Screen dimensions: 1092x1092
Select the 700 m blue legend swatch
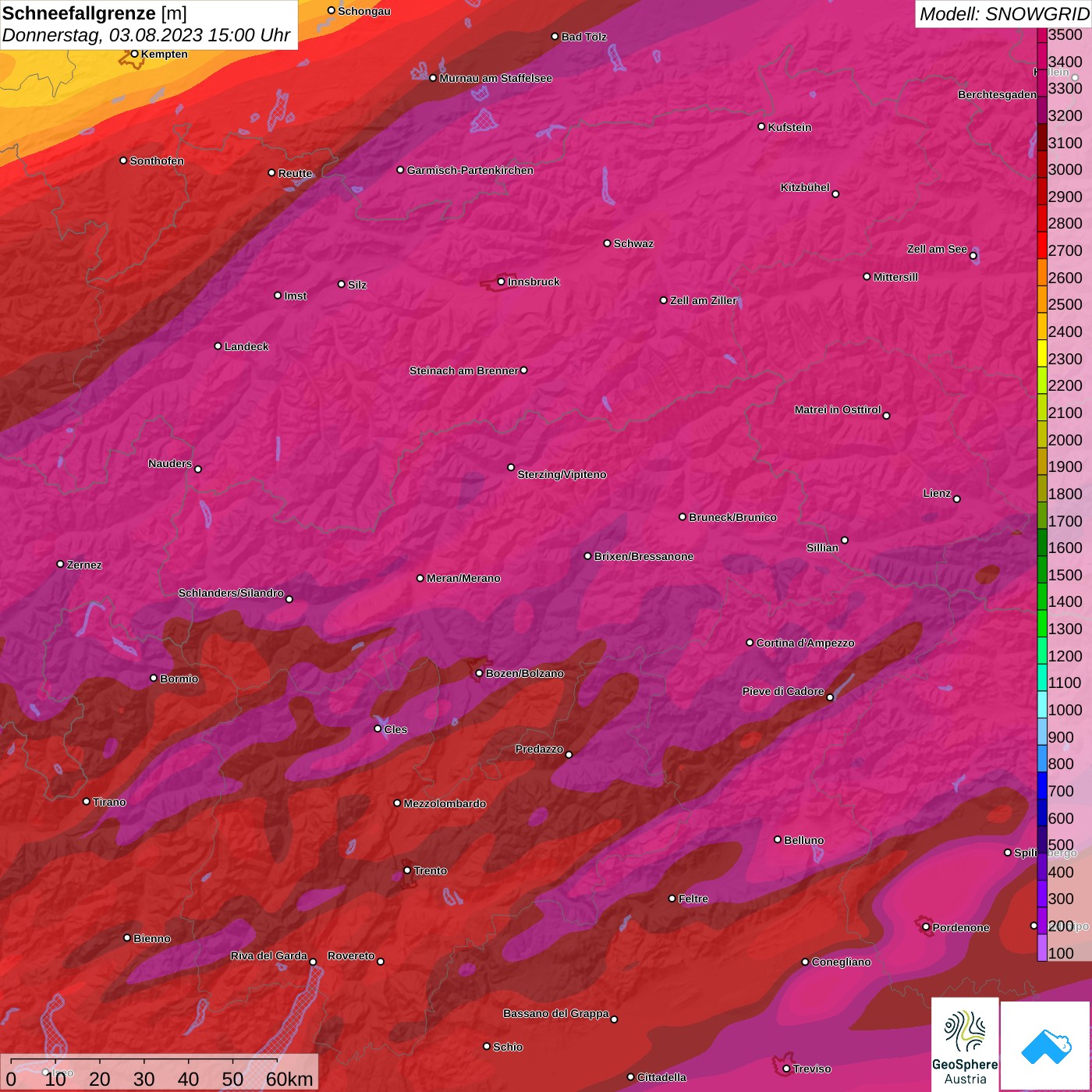click(x=1042, y=785)
